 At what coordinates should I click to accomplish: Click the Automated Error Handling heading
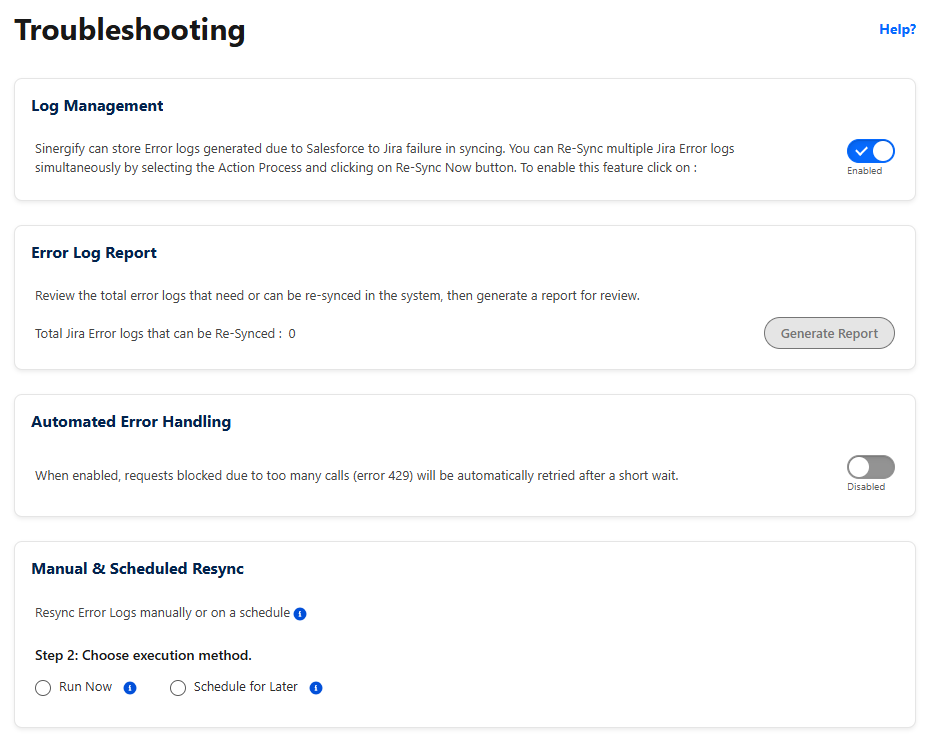coord(131,422)
